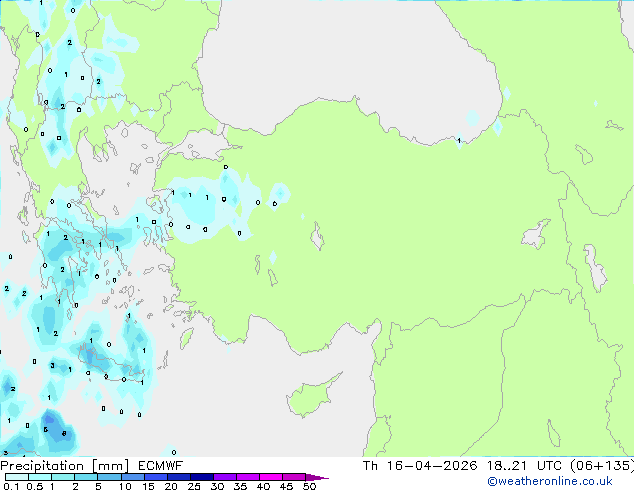Image resolution: width=634 pixels, height=490 pixels.
Task: Select the 2–5 mm legend color box
Action: coord(86,477)
